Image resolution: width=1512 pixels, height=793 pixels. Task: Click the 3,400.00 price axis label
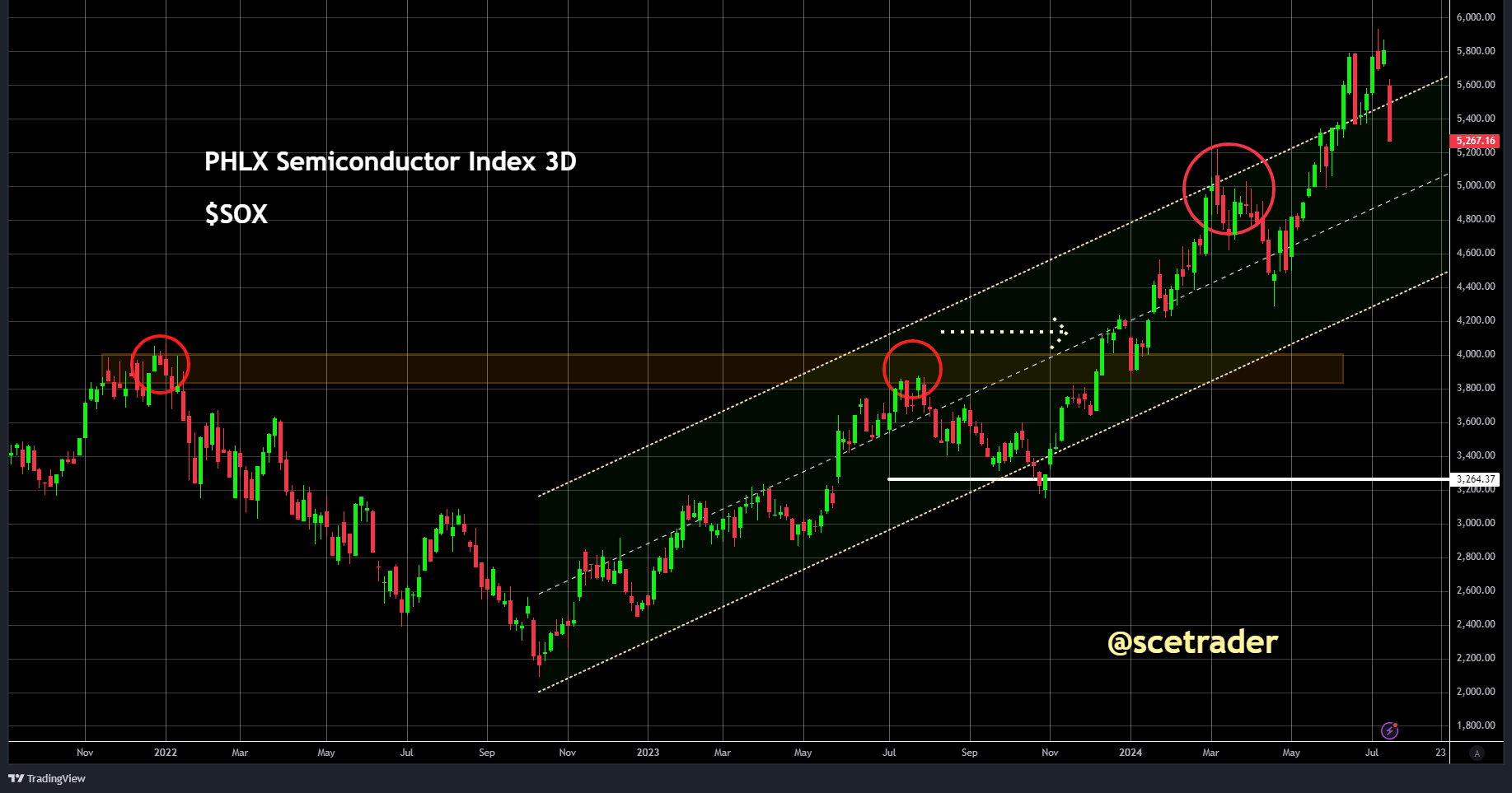point(1476,455)
